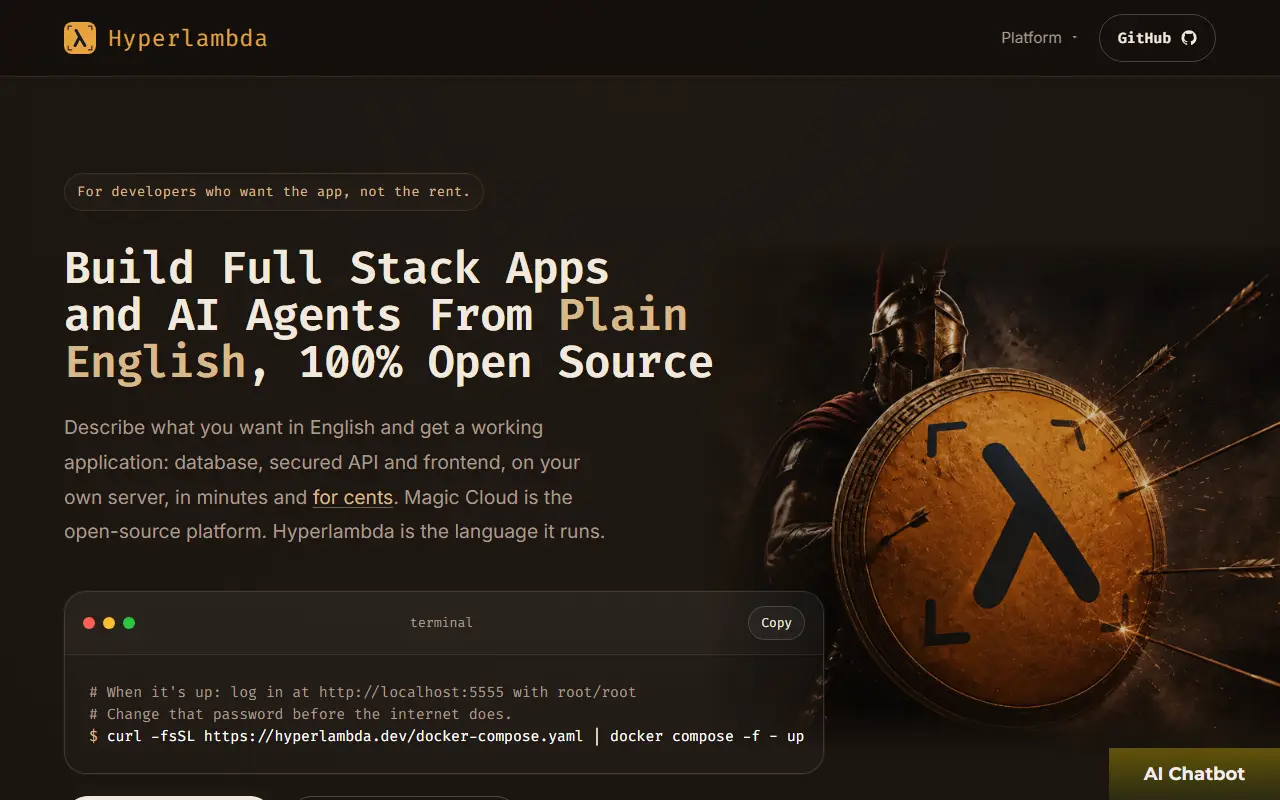Click the GitHub octocat icon

click(1189, 38)
